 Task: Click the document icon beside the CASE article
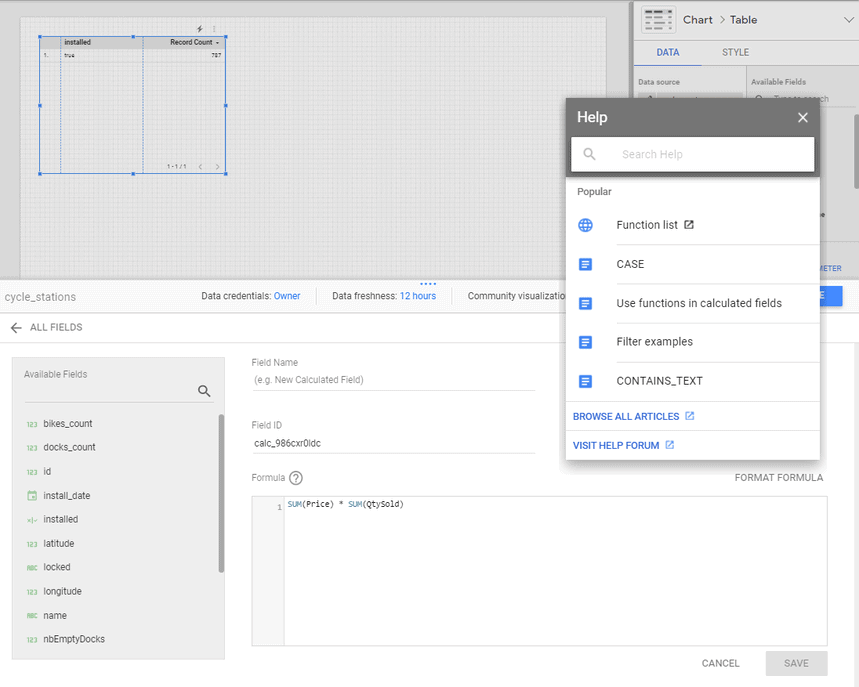point(586,264)
